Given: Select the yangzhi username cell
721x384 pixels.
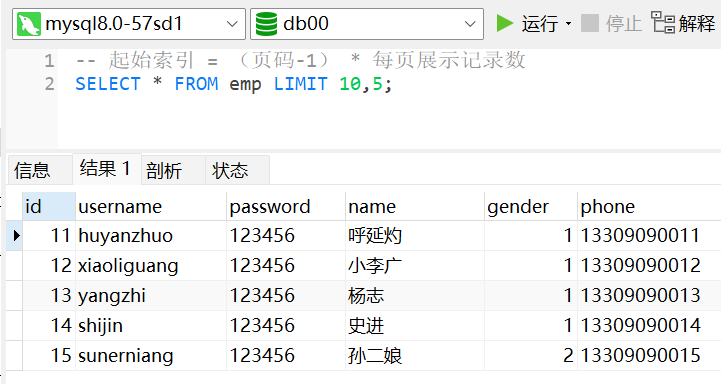Looking at the screenshot, I should click(151, 295).
